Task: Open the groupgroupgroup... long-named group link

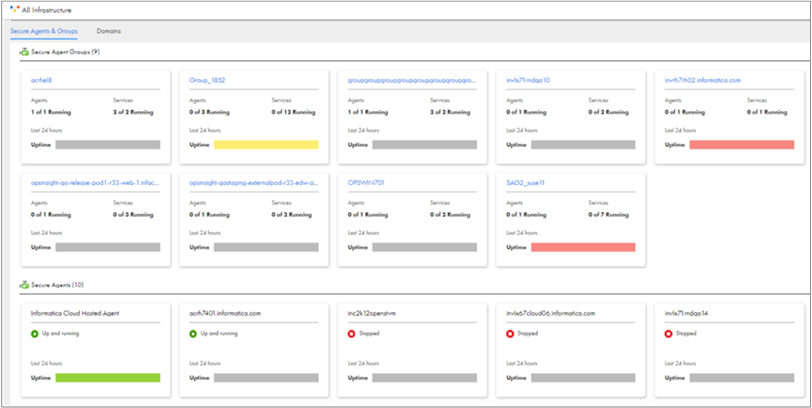Action: pos(412,80)
